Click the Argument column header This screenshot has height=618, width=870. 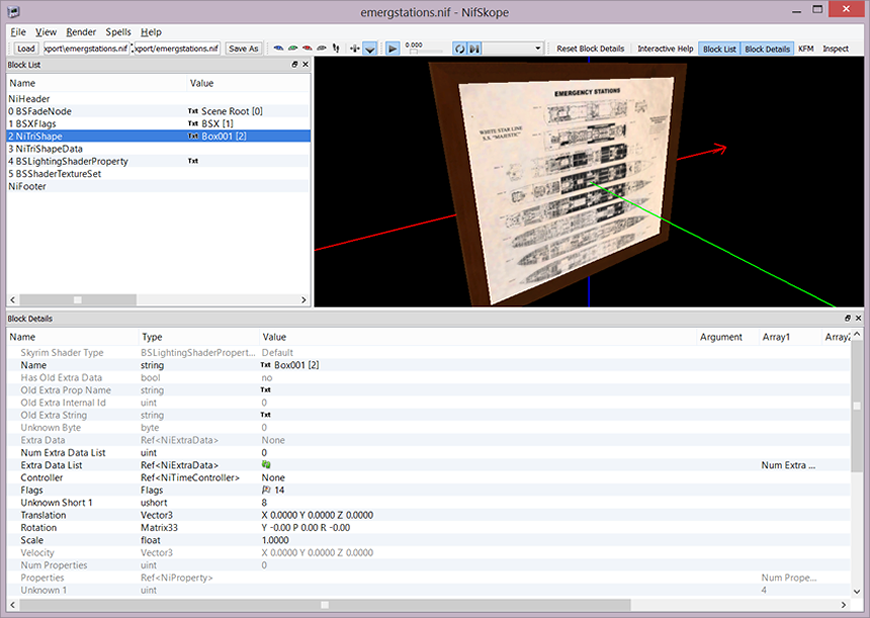727,337
